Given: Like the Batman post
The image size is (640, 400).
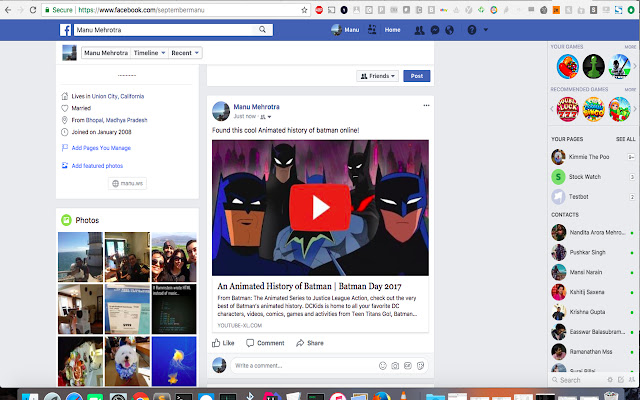Looking at the screenshot, I should [223, 343].
